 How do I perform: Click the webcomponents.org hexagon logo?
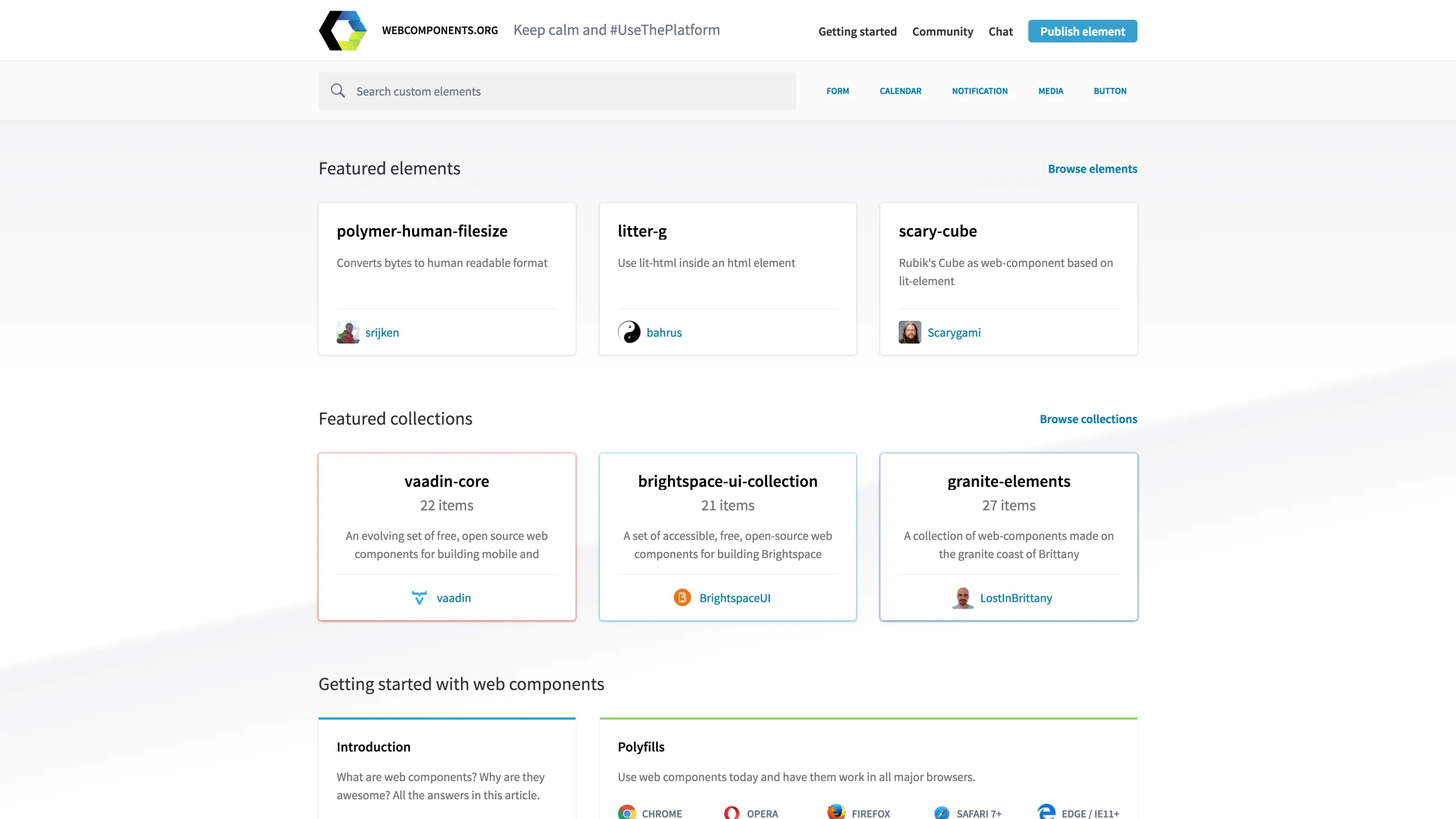click(x=342, y=31)
